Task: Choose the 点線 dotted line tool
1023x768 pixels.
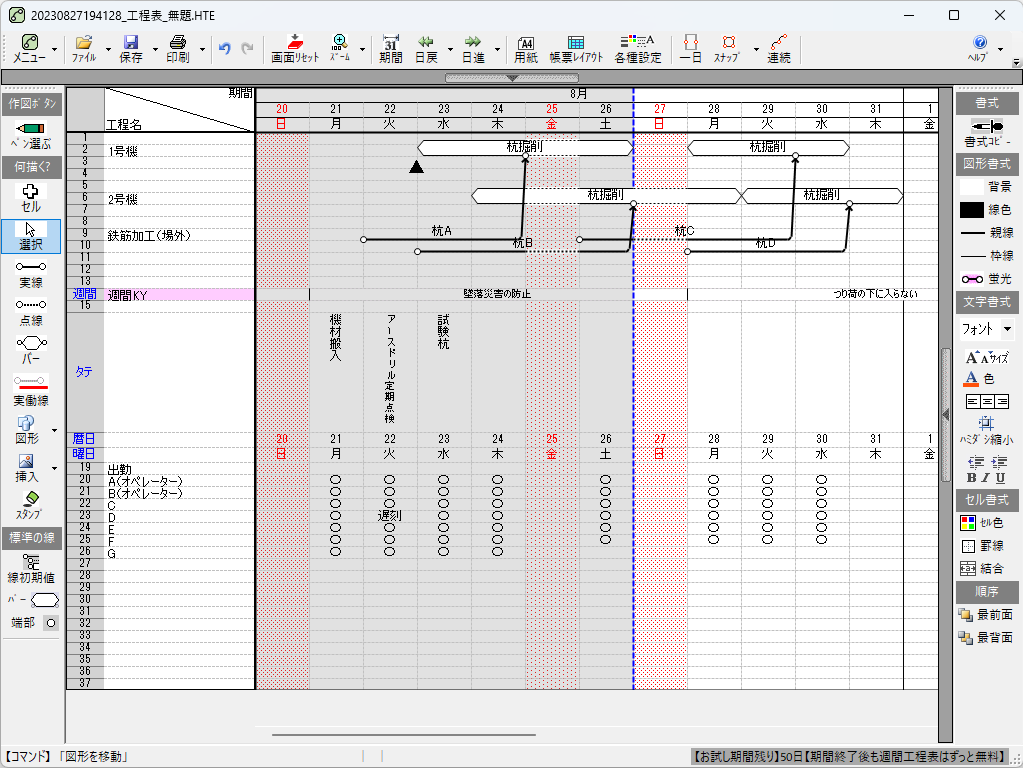Action: coord(31,312)
